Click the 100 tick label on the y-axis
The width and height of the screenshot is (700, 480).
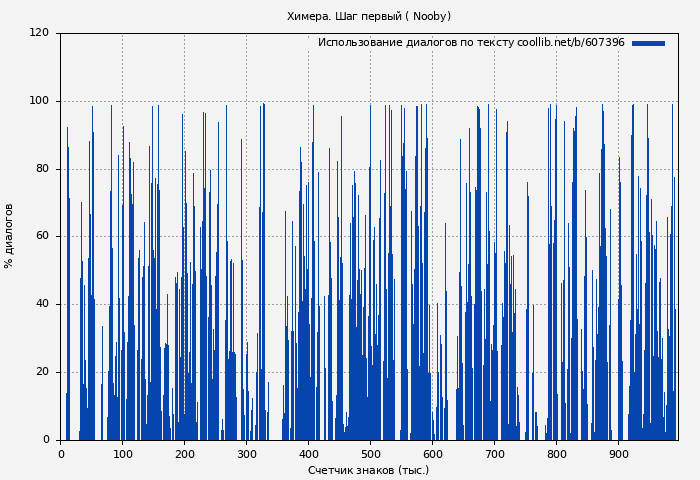tap(39, 101)
